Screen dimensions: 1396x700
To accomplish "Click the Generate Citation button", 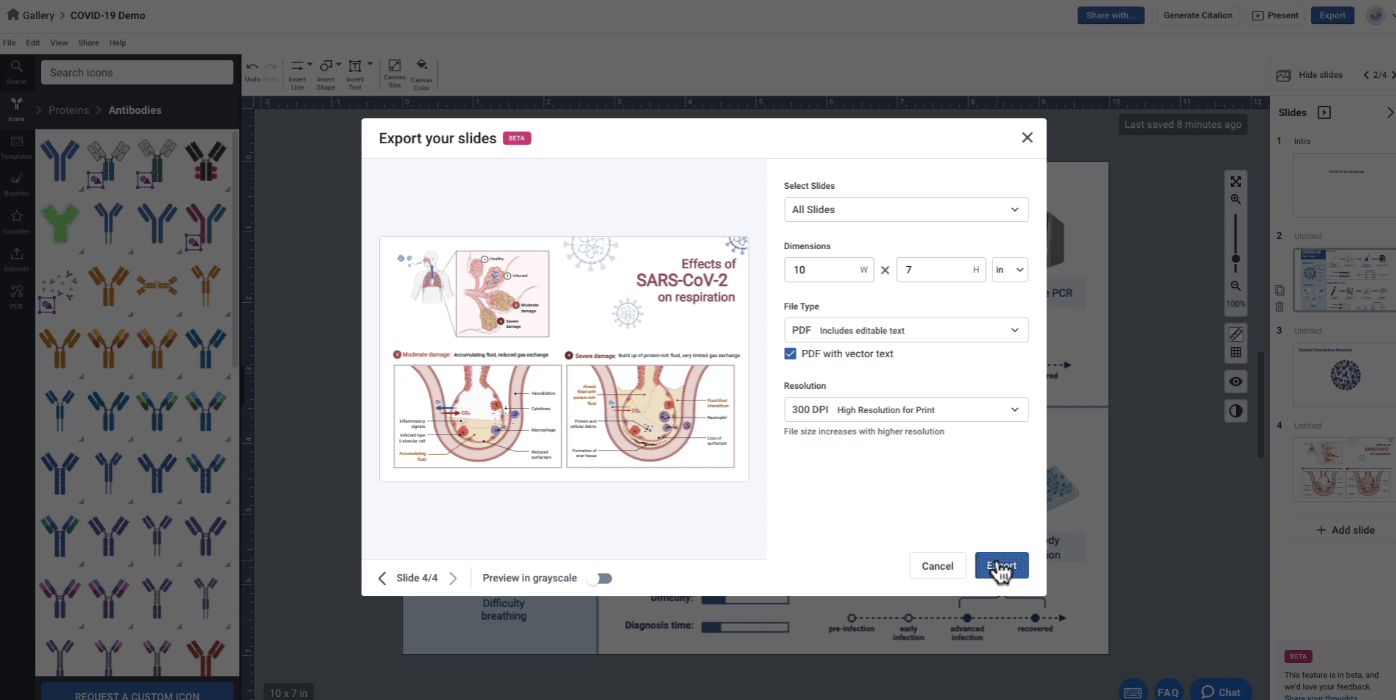I will coord(1197,15).
